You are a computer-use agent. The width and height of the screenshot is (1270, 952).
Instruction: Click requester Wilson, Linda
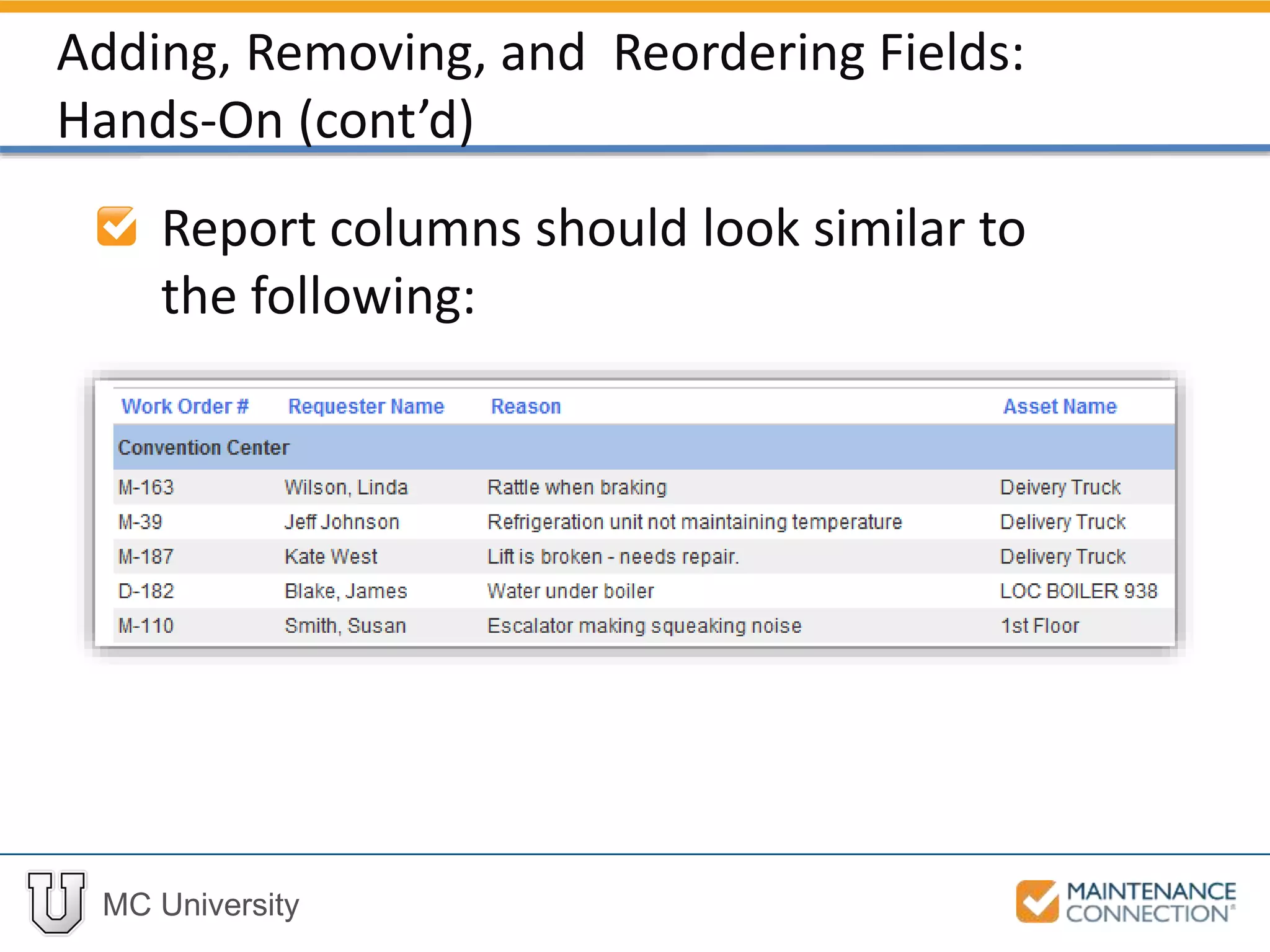tap(346, 488)
